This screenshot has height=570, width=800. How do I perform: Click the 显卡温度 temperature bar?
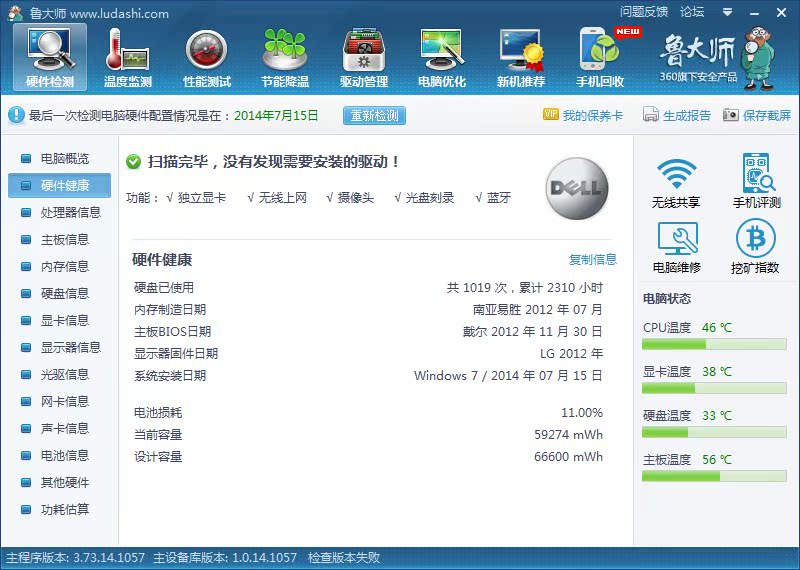pos(714,389)
